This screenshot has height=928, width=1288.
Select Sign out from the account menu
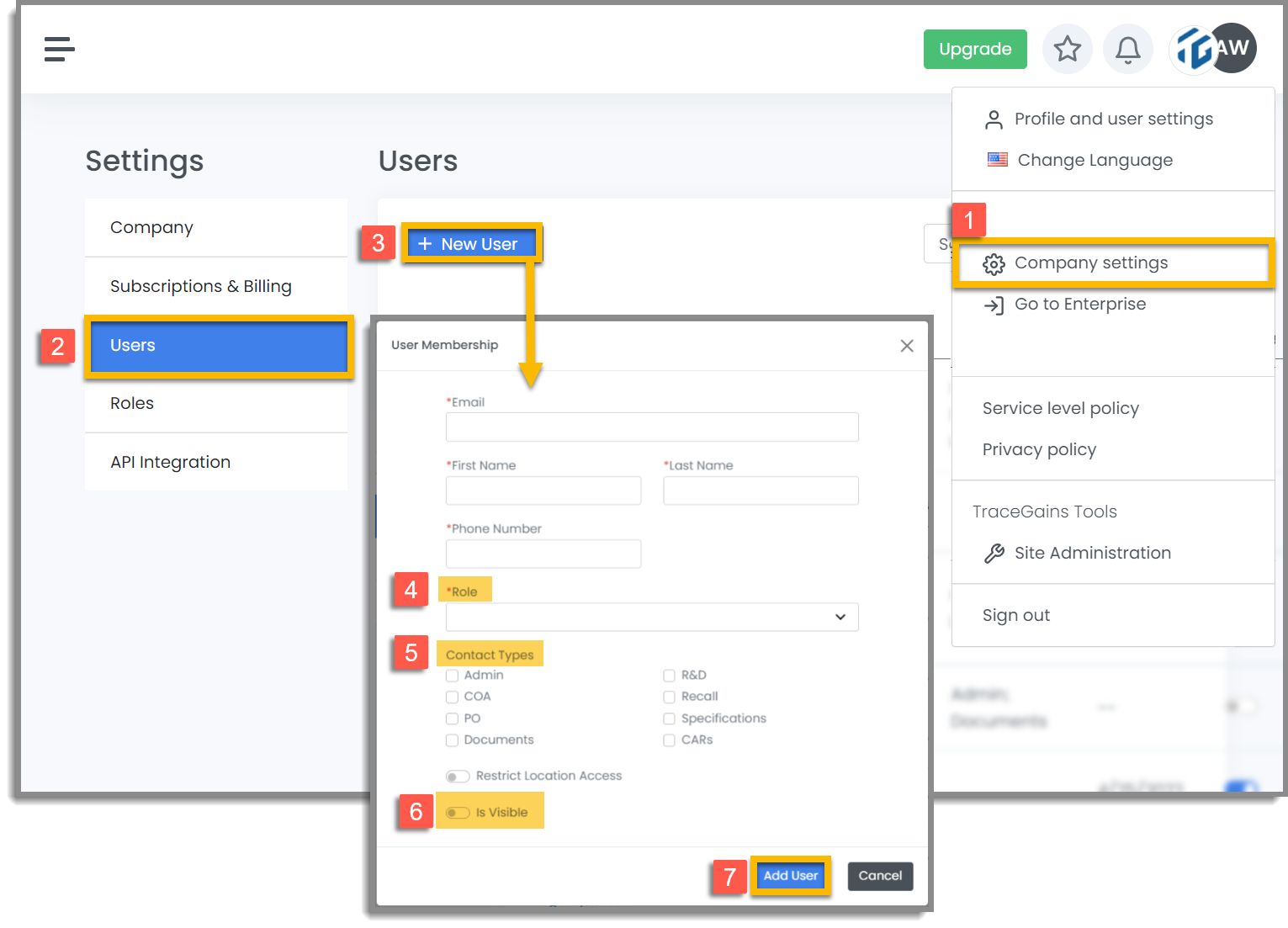tap(1015, 615)
